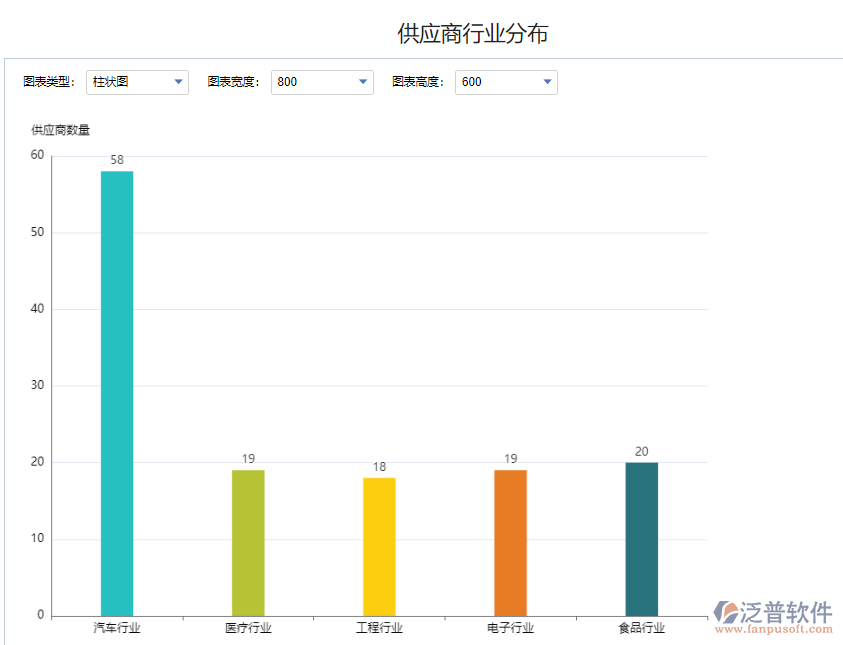Select the 汽车行业 category label
The height and width of the screenshot is (645, 843).
click(115, 627)
